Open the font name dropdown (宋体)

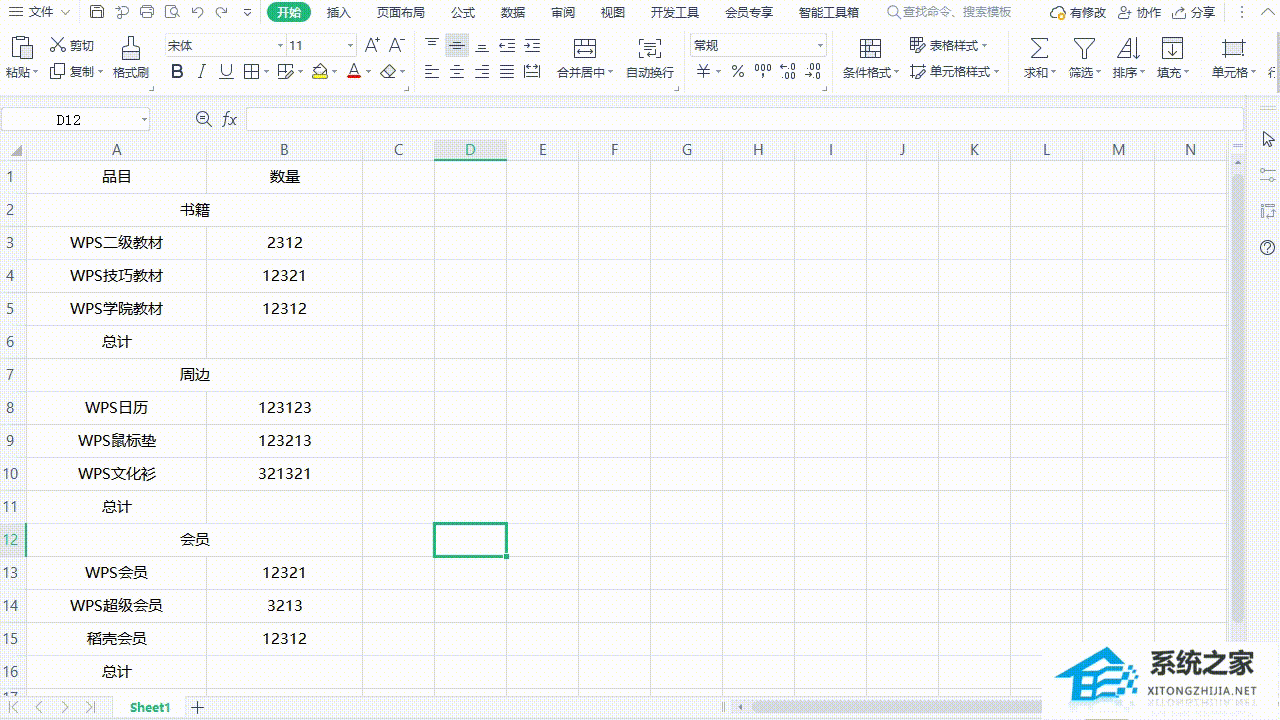point(280,46)
